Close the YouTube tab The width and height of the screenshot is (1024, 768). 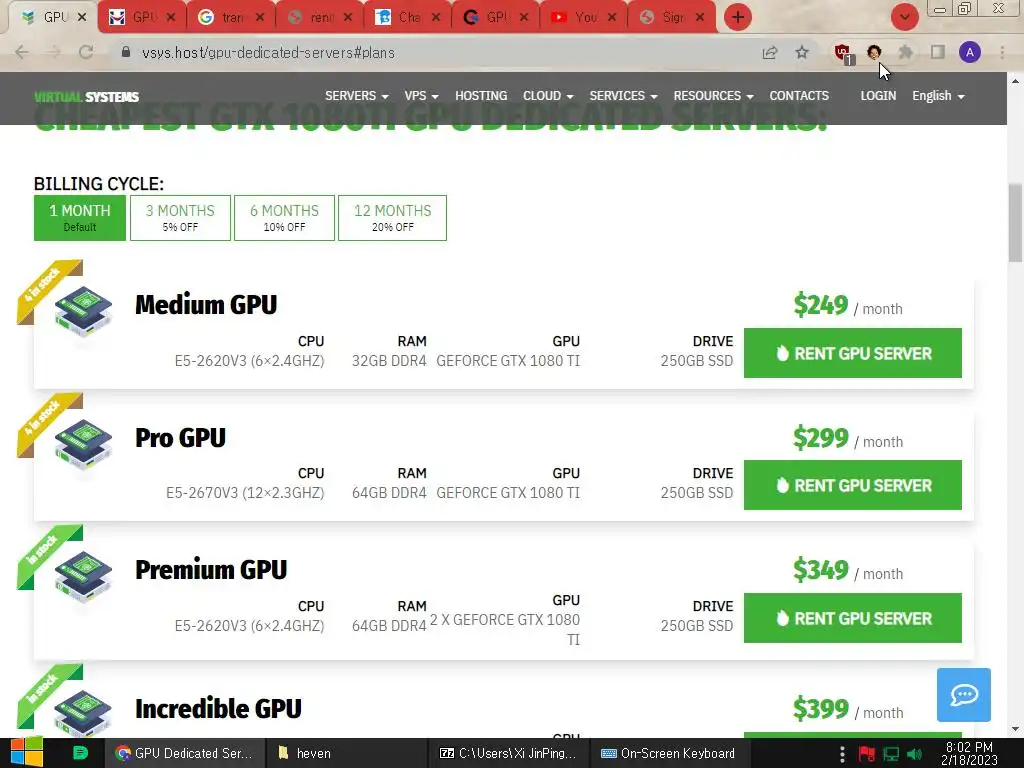click(612, 17)
